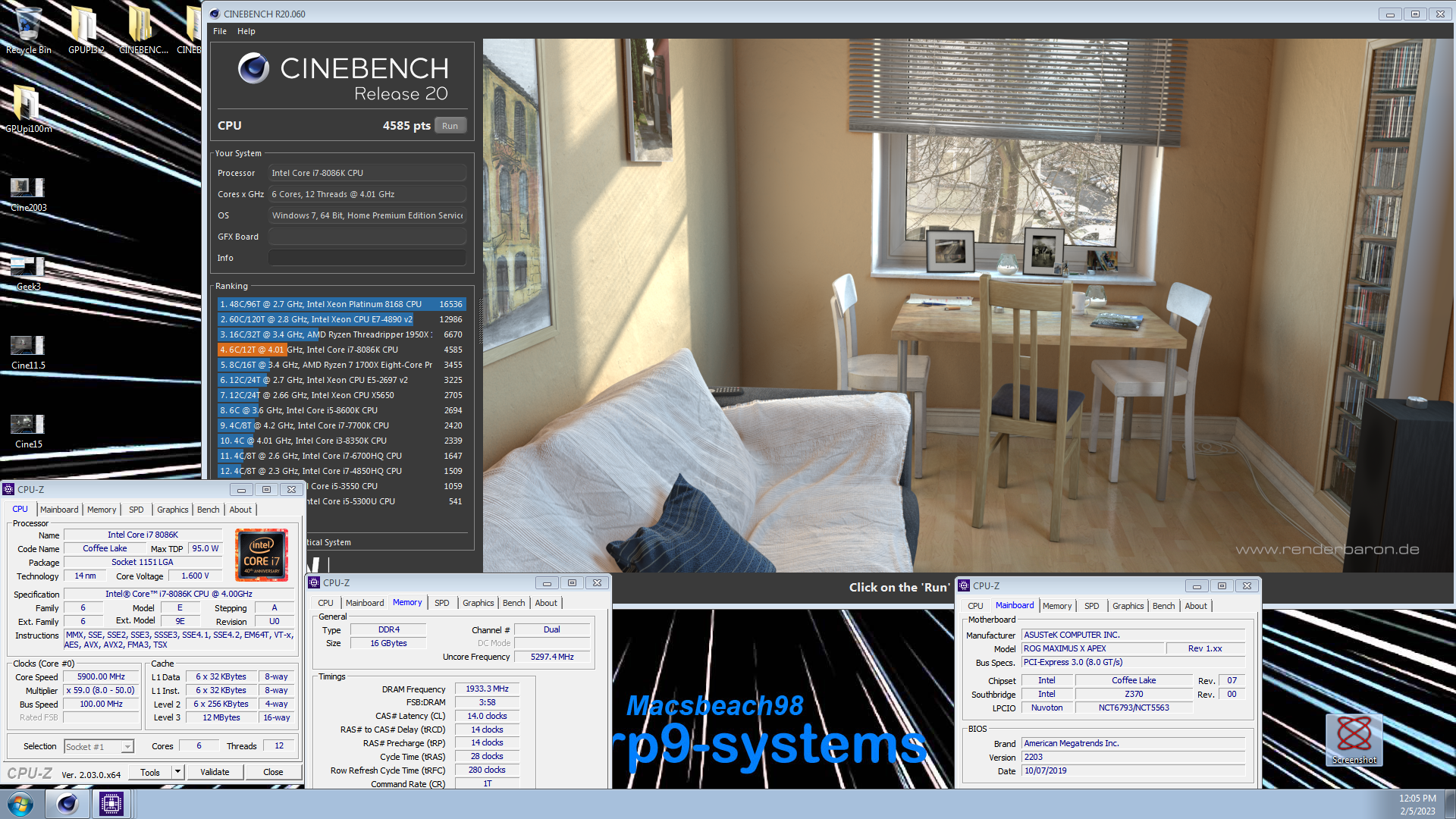Viewport: 1456px width, 819px height.
Task: Open Graphics tab in CPU-Z CPU window
Action: [x=172, y=510]
